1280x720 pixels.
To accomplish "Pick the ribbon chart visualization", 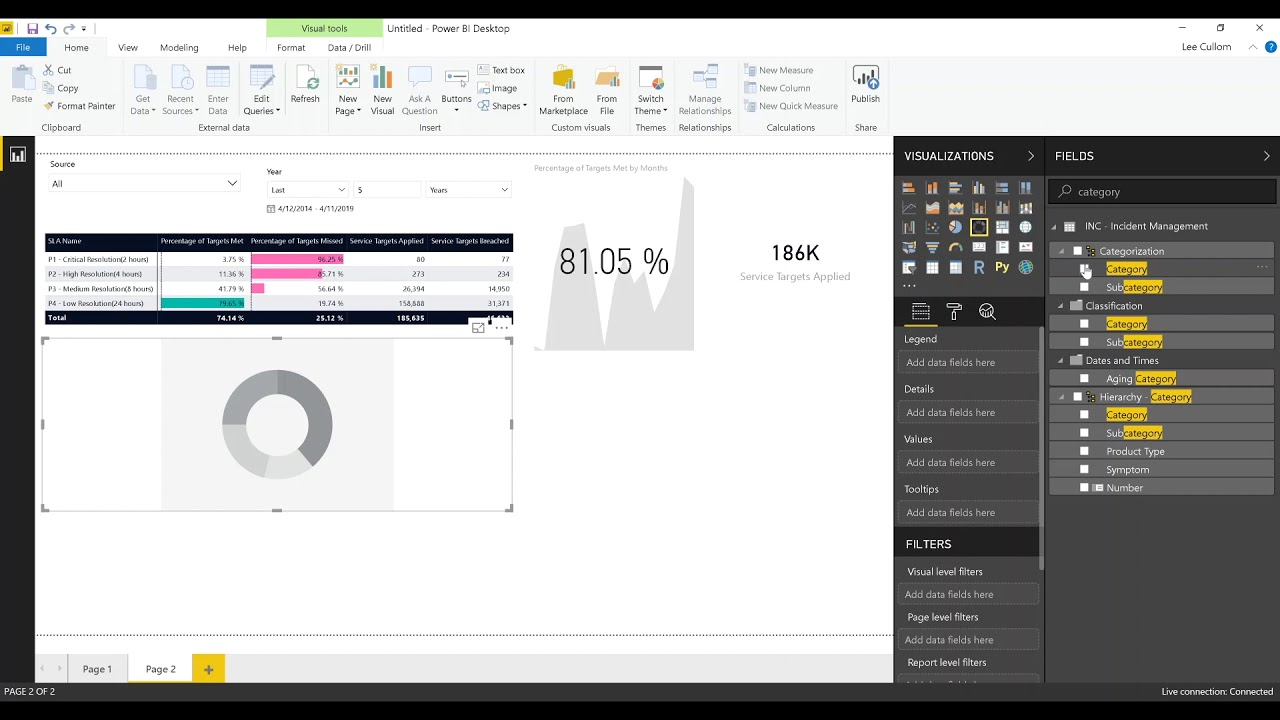I will (1025, 208).
